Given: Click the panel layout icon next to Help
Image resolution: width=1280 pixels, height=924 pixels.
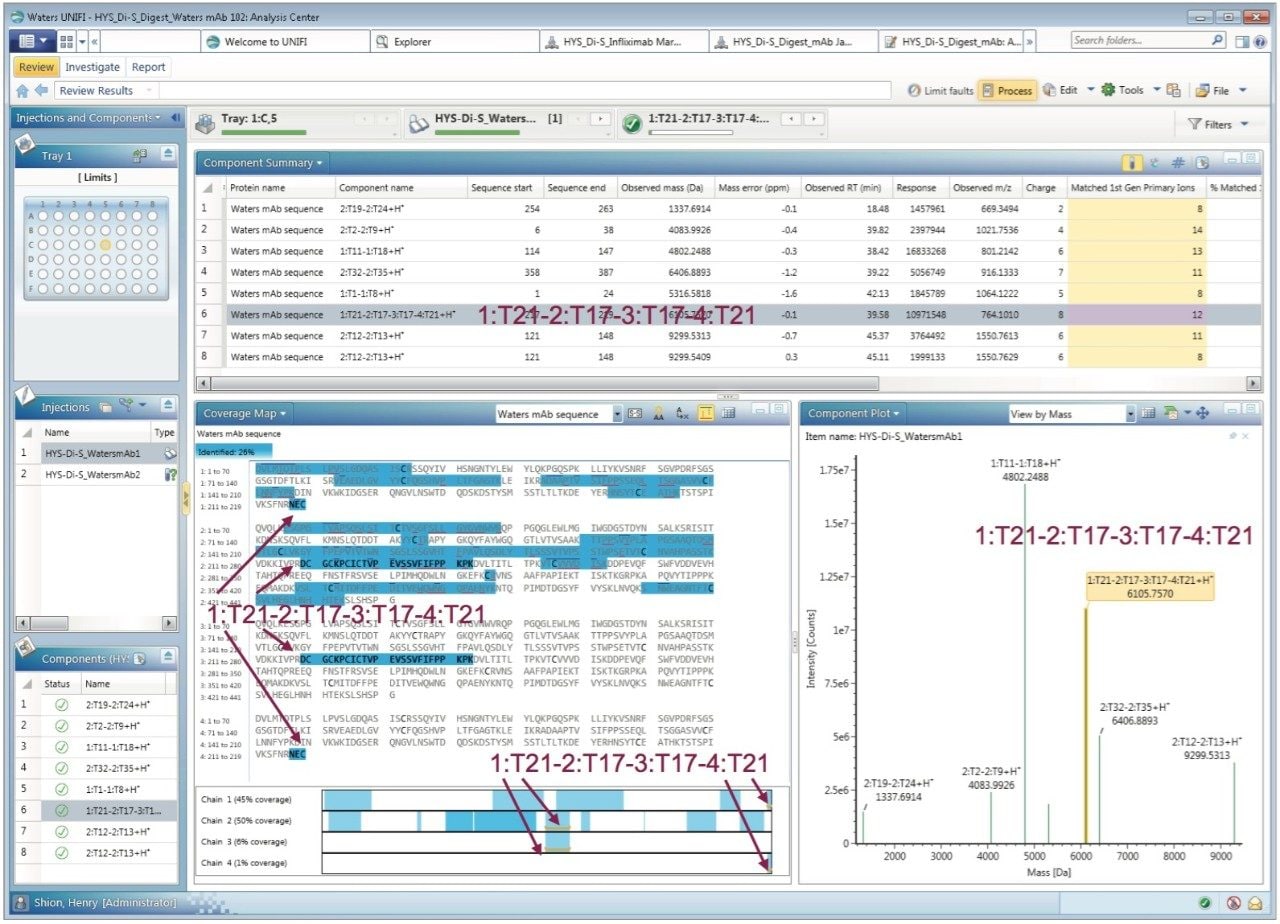Looking at the screenshot, I should coord(1241,41).
